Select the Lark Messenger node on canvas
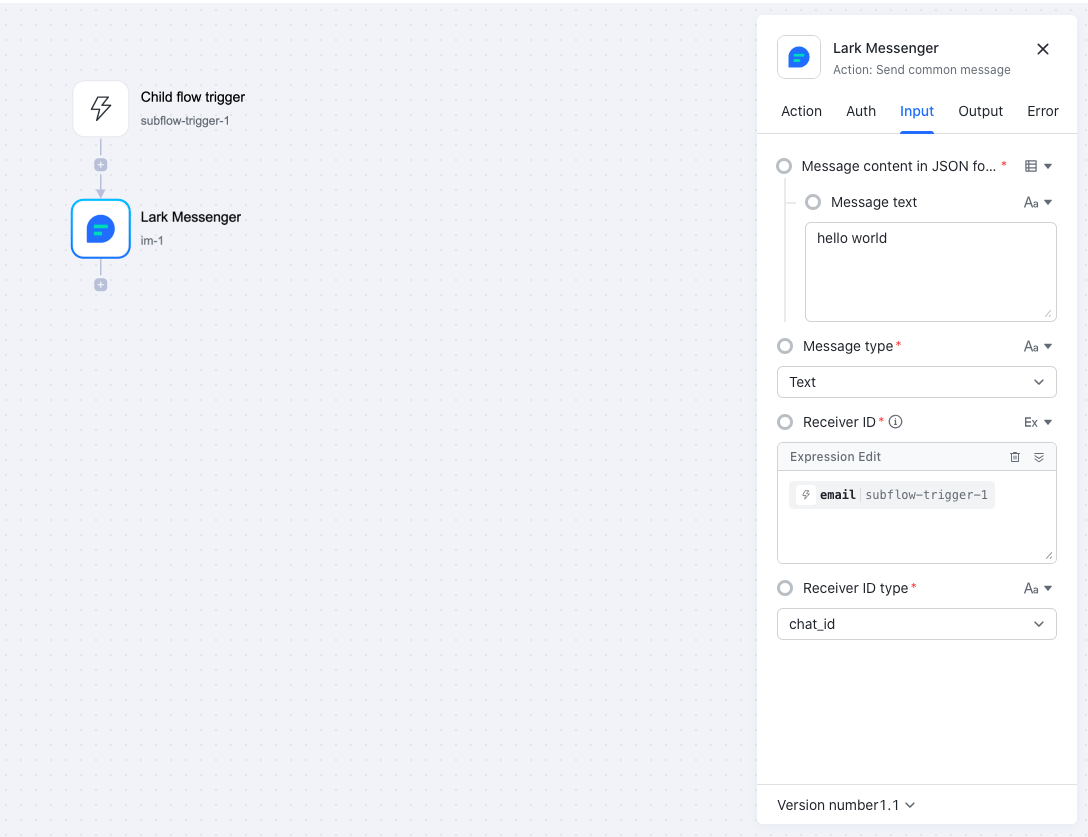The image size is (1088, 837). (101, 229)
